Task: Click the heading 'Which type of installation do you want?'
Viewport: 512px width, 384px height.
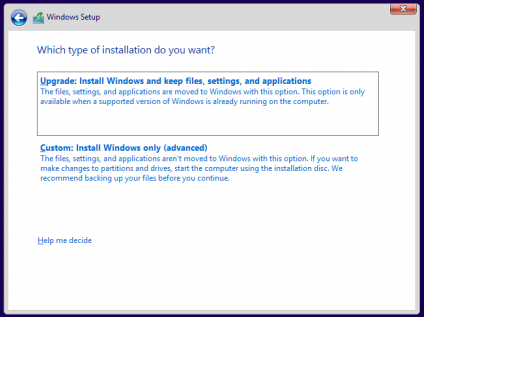Action: pos(126,50)
